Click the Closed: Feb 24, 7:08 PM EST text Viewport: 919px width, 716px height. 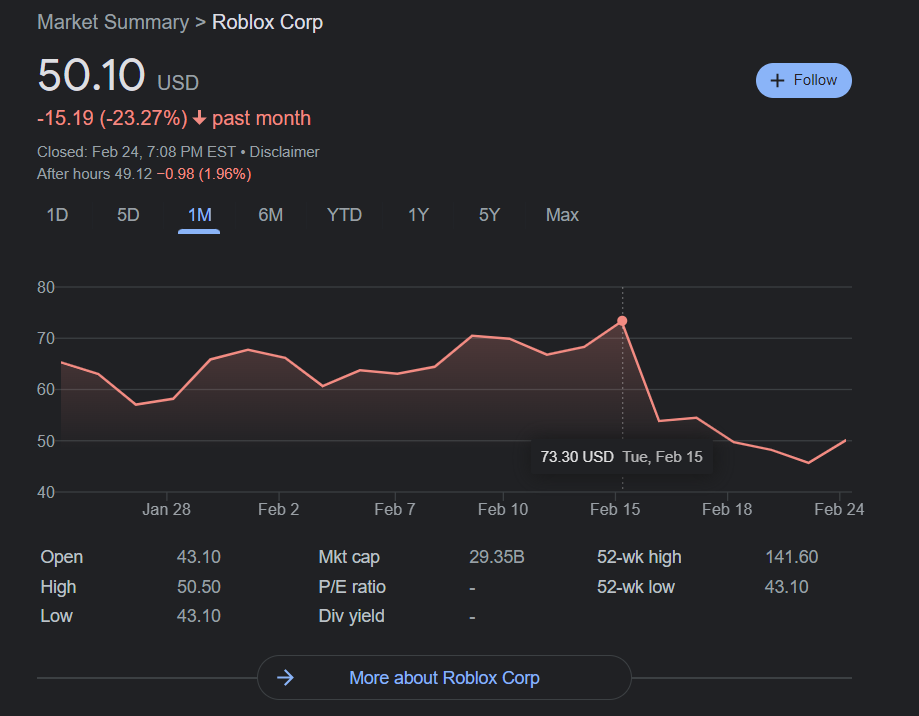137,152
